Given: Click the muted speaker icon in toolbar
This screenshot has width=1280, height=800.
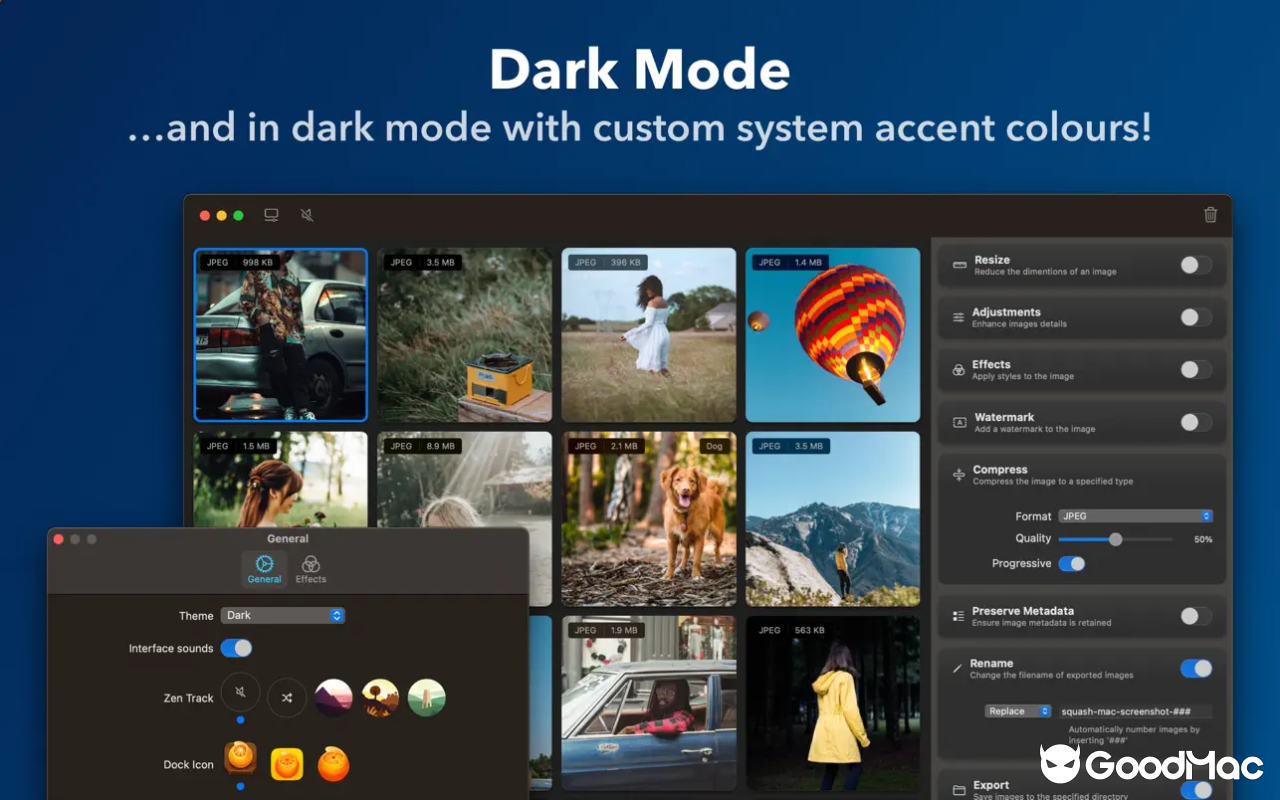Looking at the screenshot, I should click(307, 215).
